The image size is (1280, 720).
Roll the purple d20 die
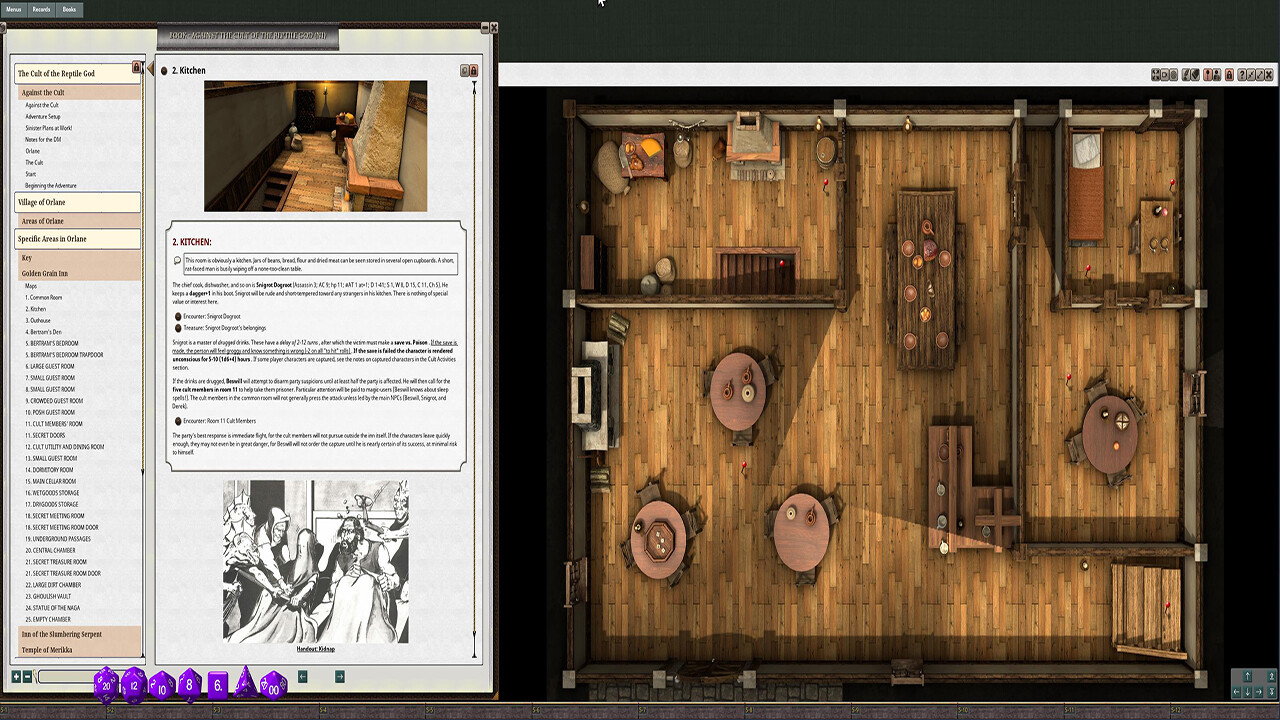point(105,685)
